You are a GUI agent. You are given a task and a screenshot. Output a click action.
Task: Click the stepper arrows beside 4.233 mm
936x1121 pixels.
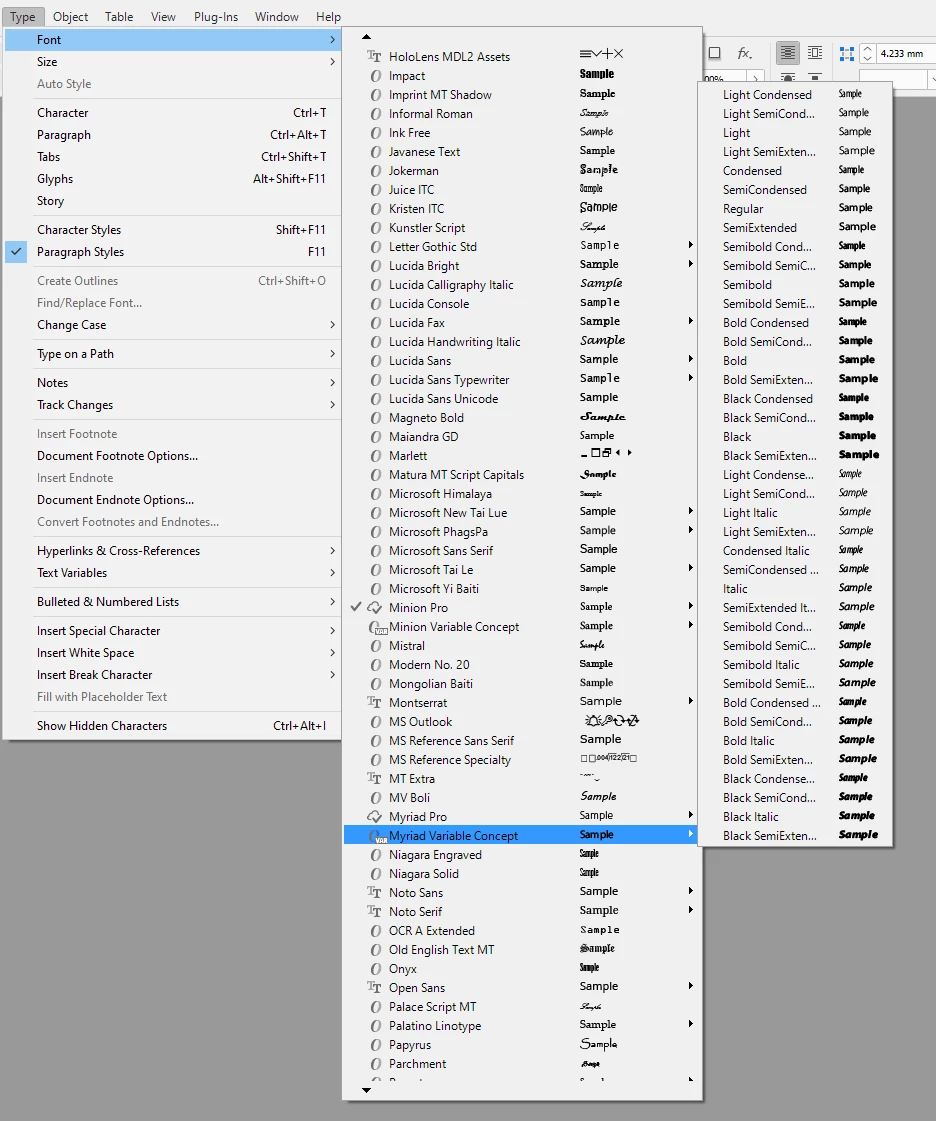(867, 54)
